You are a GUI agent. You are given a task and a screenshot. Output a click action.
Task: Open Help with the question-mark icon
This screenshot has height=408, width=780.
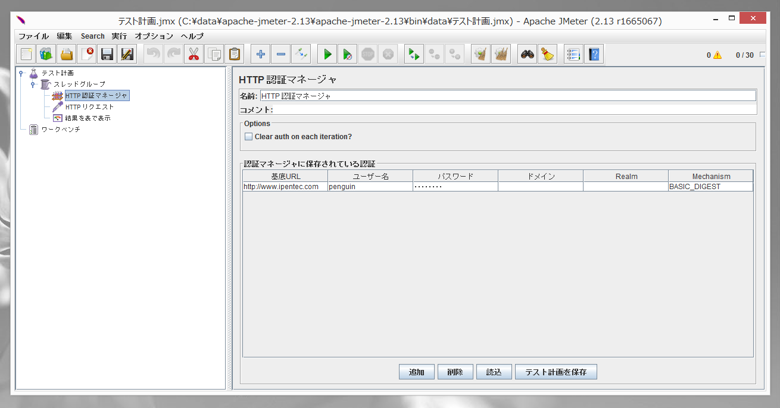594,54
